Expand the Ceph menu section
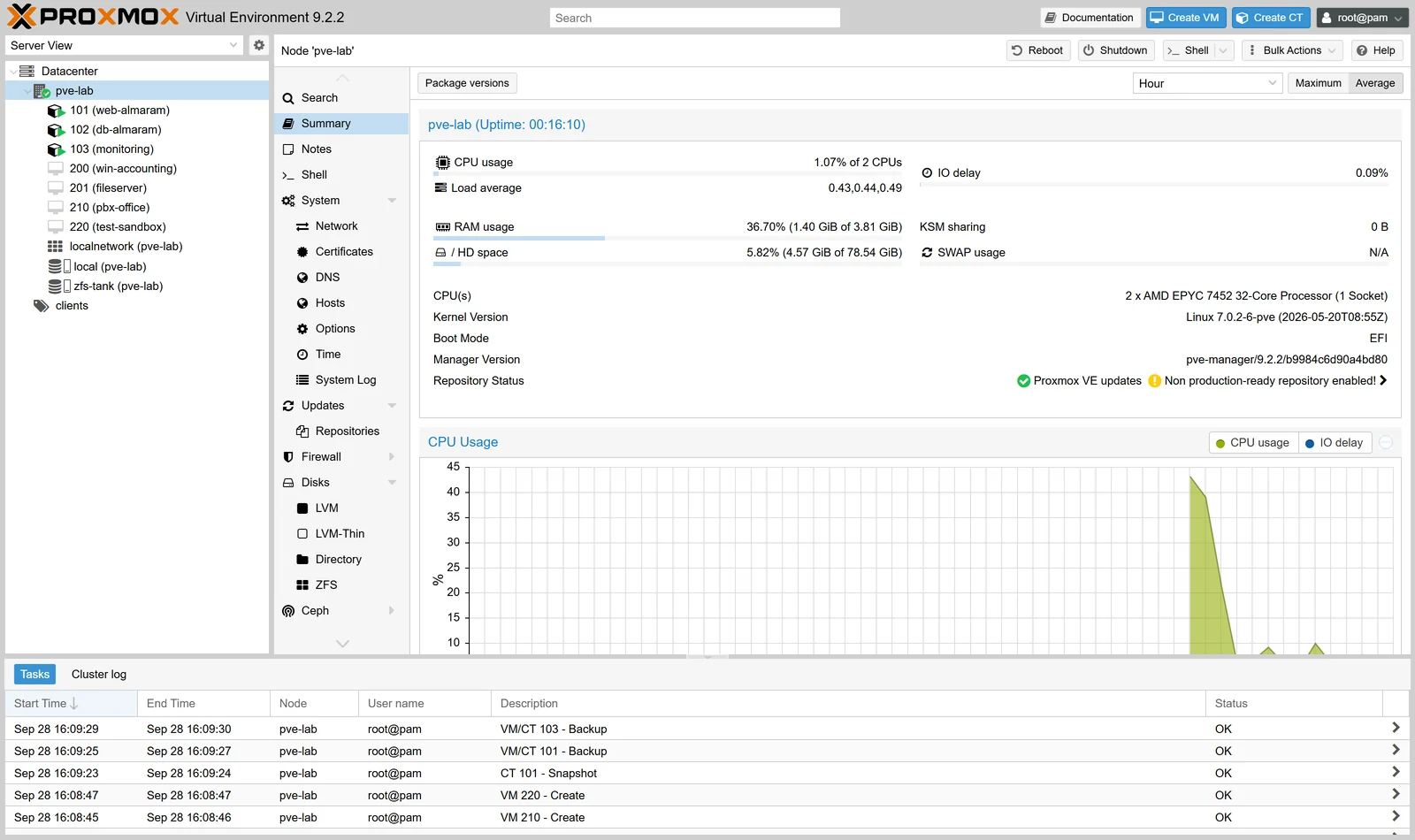 (392, 611)
